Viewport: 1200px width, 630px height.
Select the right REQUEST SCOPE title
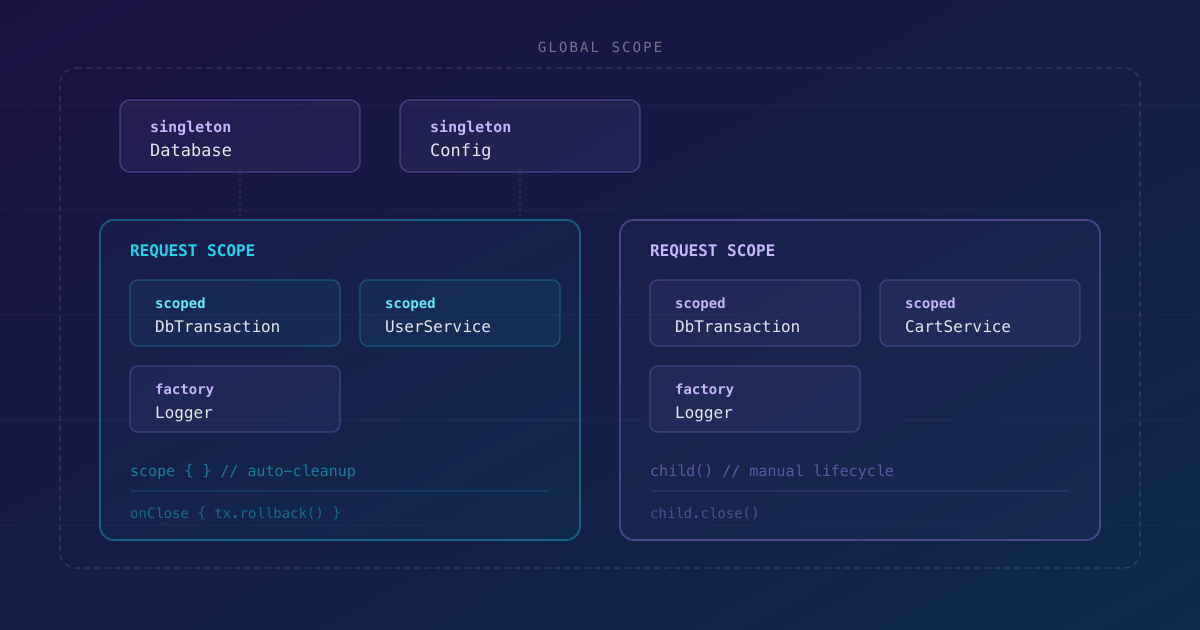711,250
